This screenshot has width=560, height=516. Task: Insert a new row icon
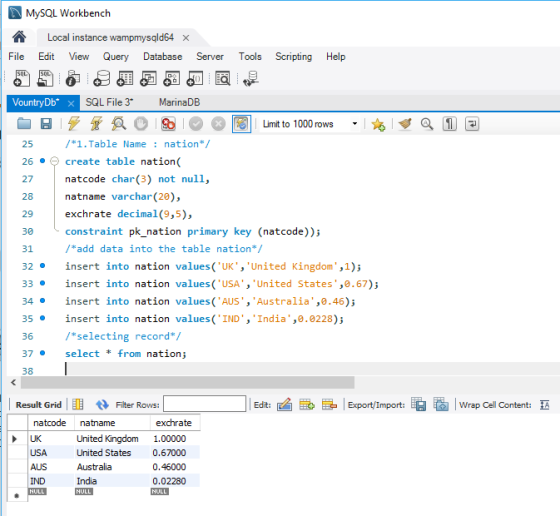307,405
